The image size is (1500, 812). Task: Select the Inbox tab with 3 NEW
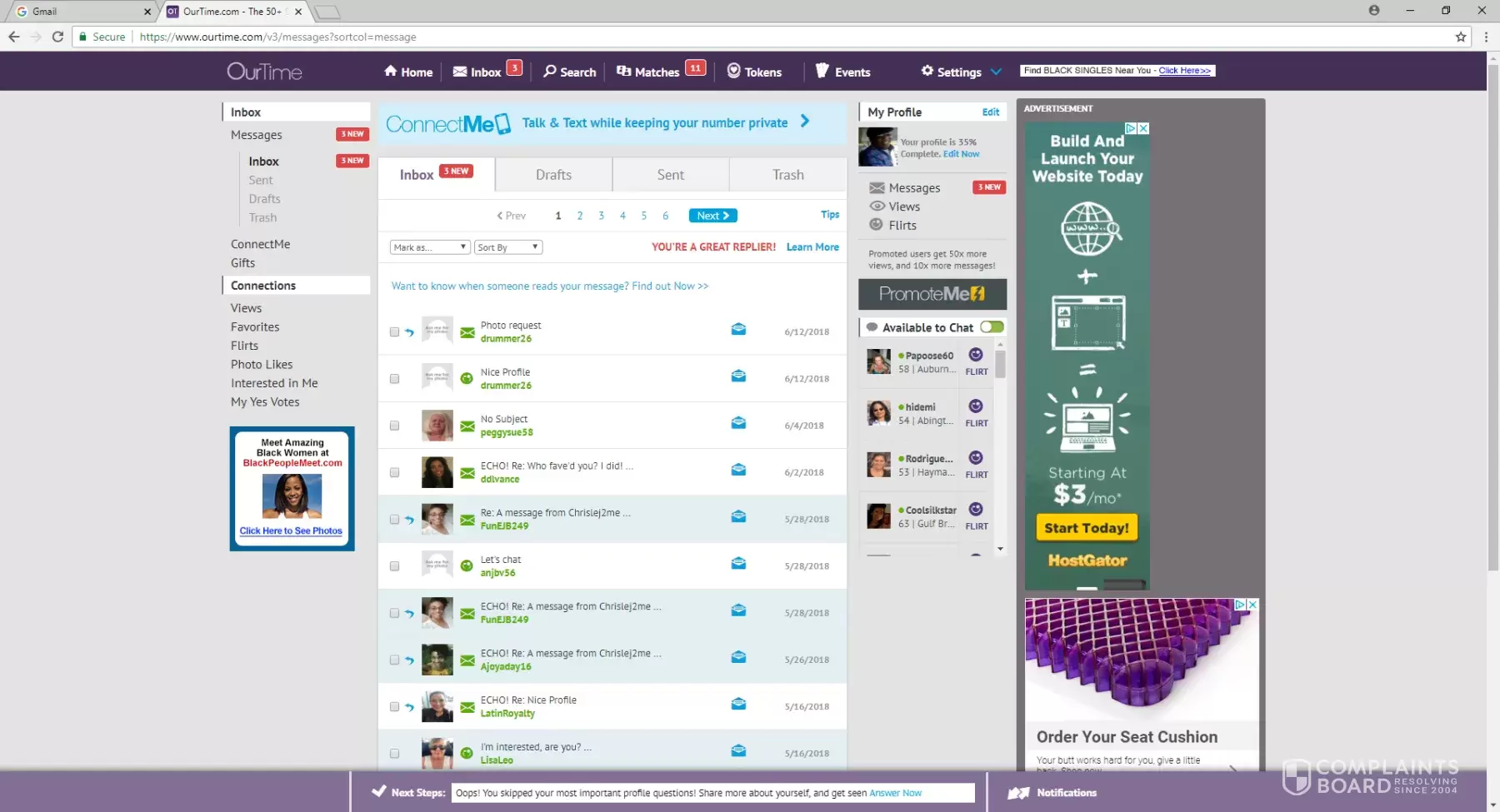point(436,175)
